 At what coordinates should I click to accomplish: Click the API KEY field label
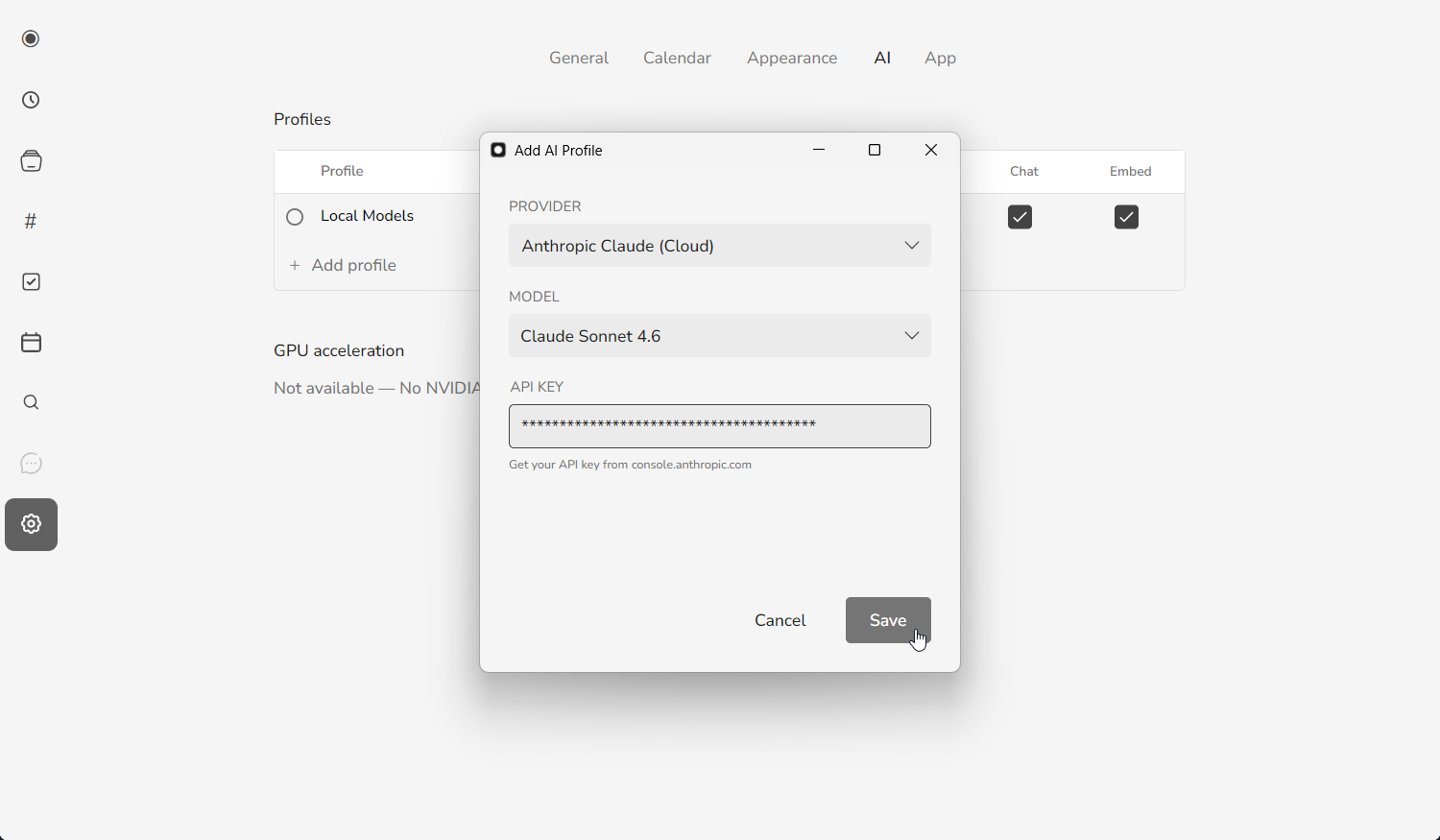point(537,387)
